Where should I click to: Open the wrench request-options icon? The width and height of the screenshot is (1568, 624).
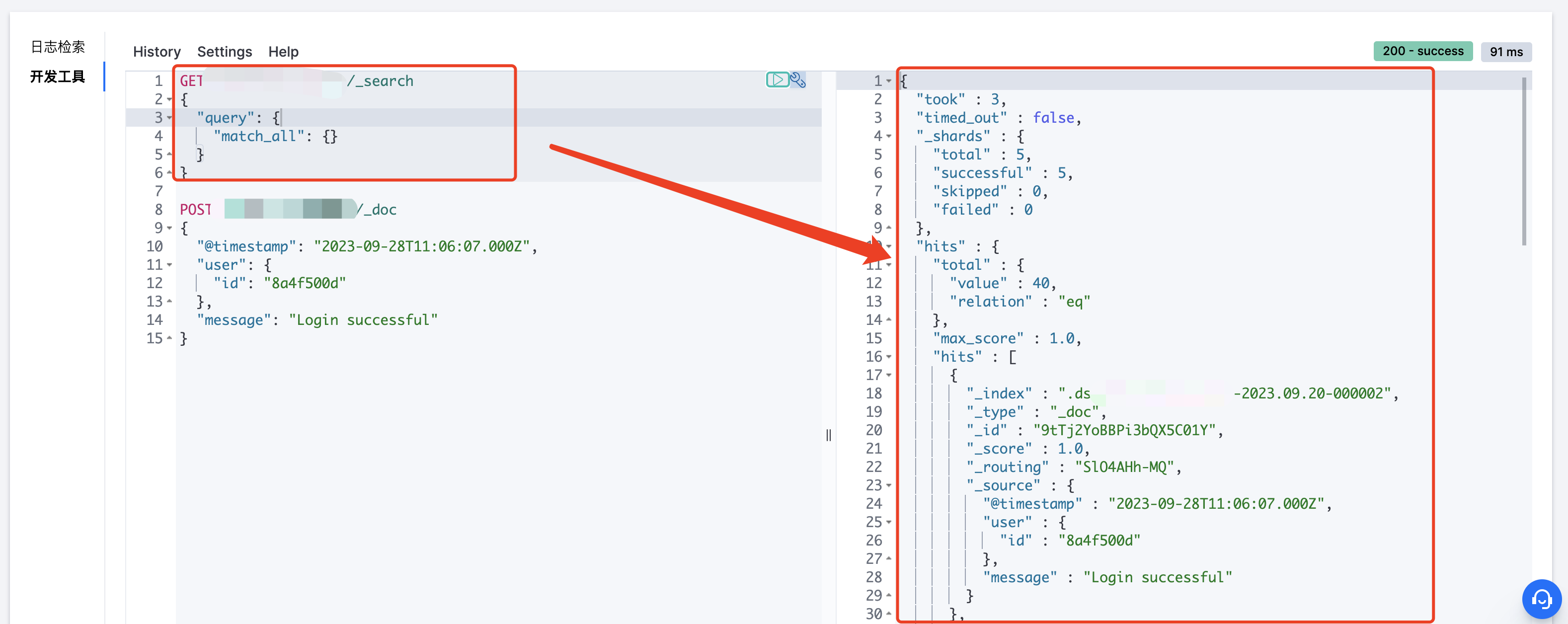pyautogui.click(x=797, y=80)
